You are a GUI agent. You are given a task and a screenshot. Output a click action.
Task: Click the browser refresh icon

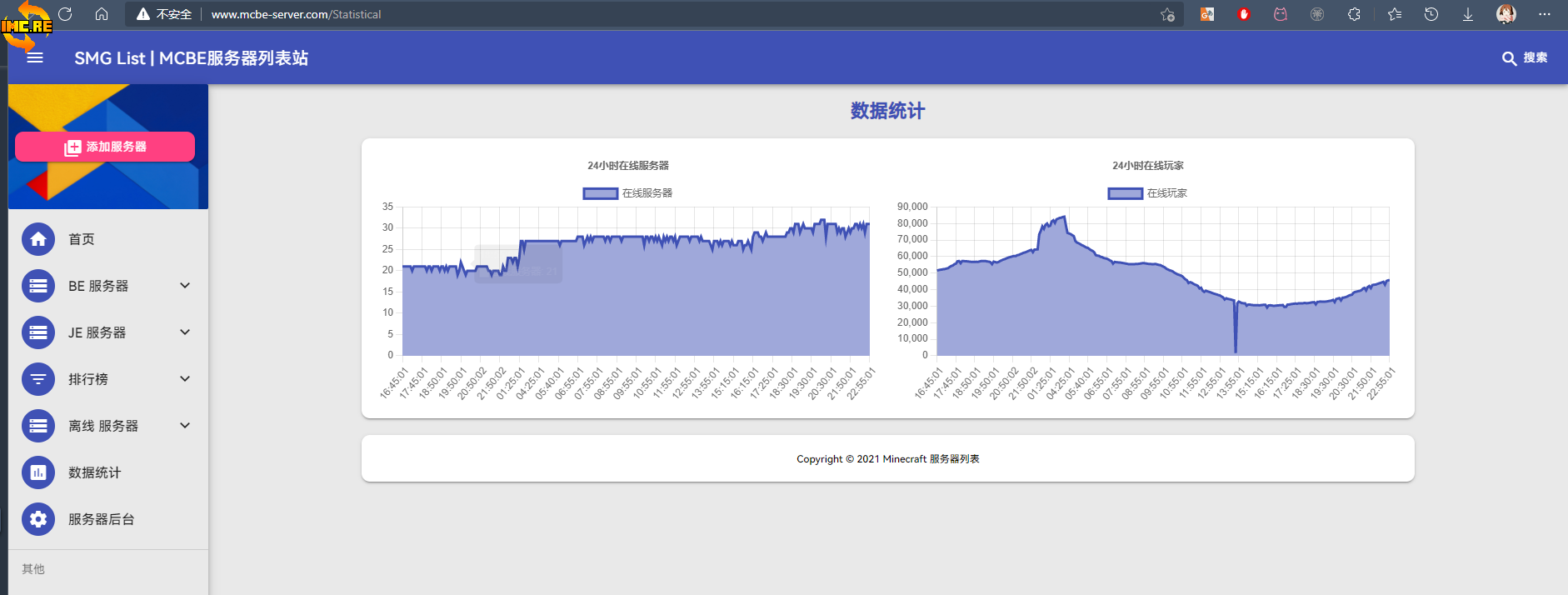tap(65, 14)
